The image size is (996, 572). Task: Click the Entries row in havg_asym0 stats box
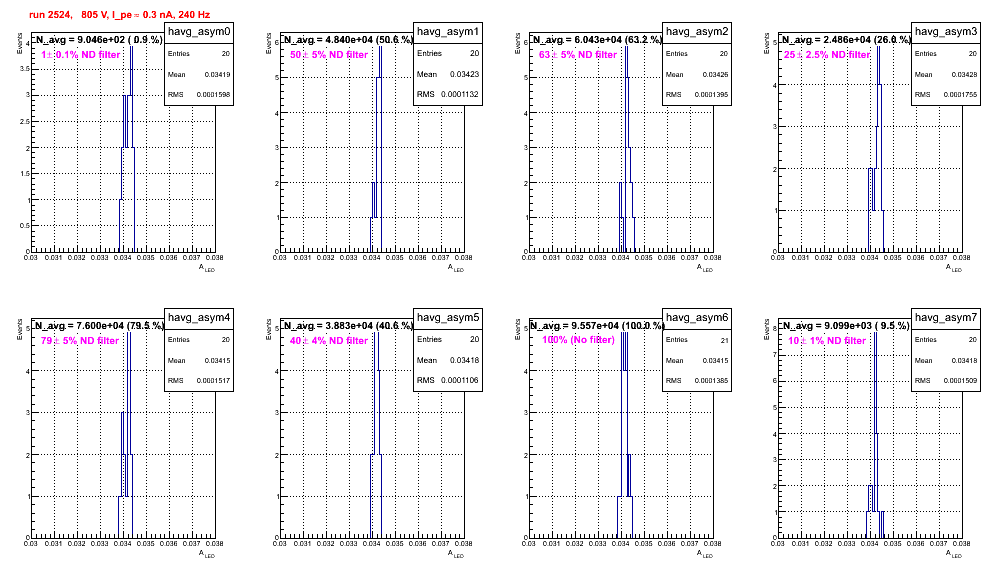(x=199, y=54)
